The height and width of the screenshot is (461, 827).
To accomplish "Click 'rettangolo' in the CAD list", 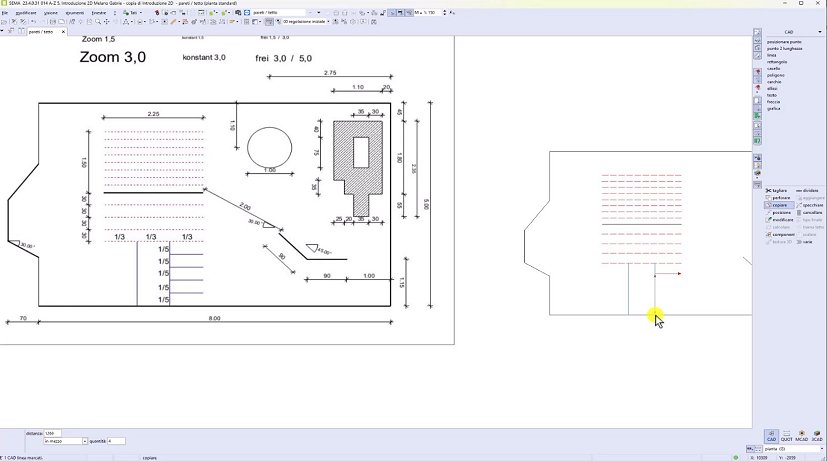I will coord(777,61).
